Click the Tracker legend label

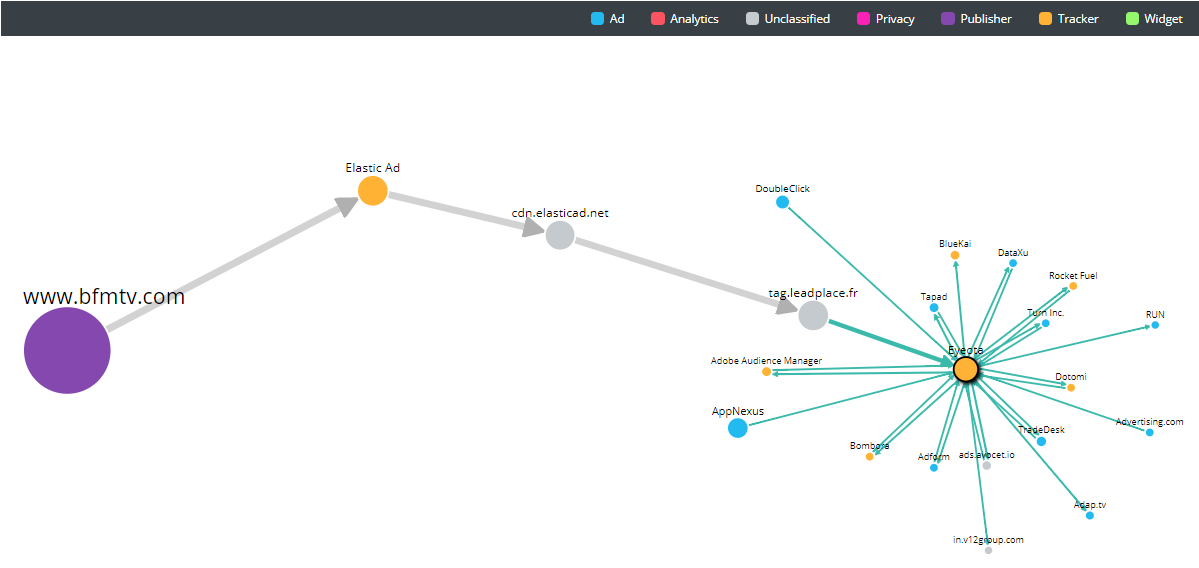pyautogui.click(x=1078, y=19)
